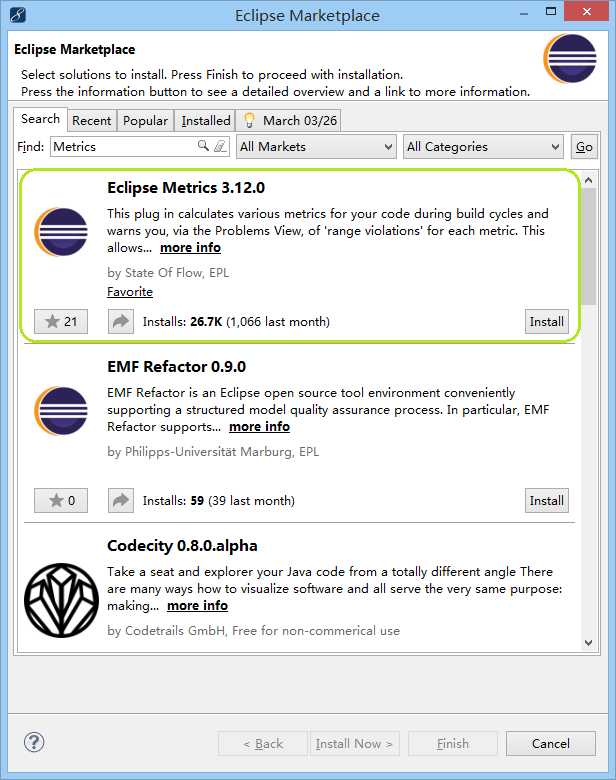Click the share arrow for Eclipse Metrics
This screenshot has height=780, width=616.
[x=121, y=321]
